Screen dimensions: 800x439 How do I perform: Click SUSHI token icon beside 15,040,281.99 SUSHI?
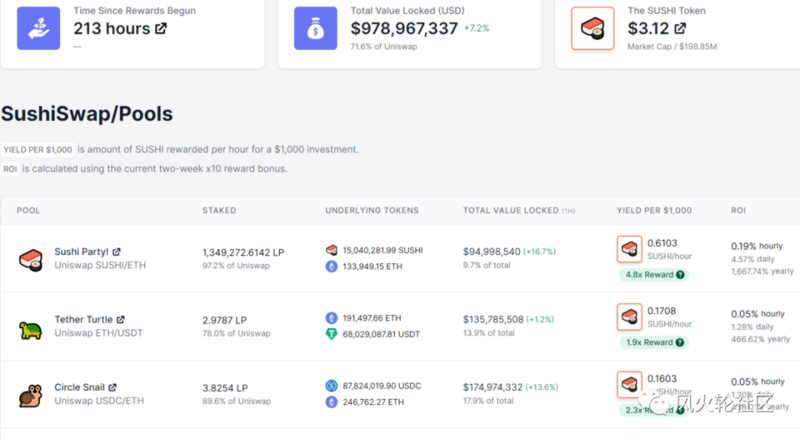pos(332,250)
